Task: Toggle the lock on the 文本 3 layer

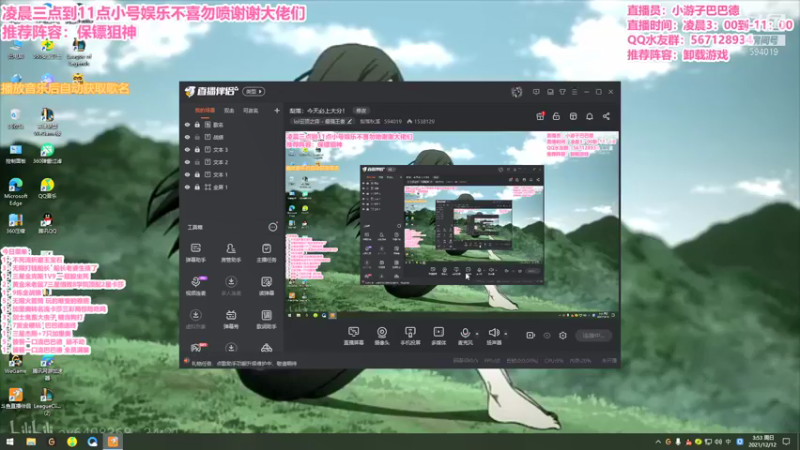Action: [197, 149]
